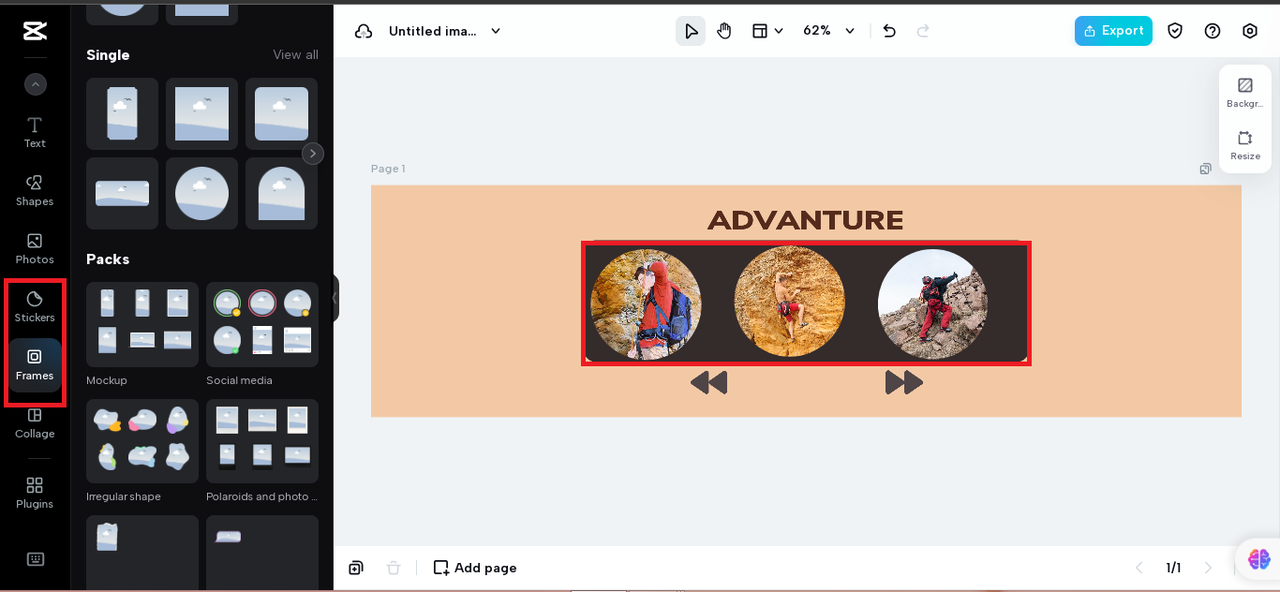
Task: Open the AI brain assistant icon
Action: coord(1259,559)
